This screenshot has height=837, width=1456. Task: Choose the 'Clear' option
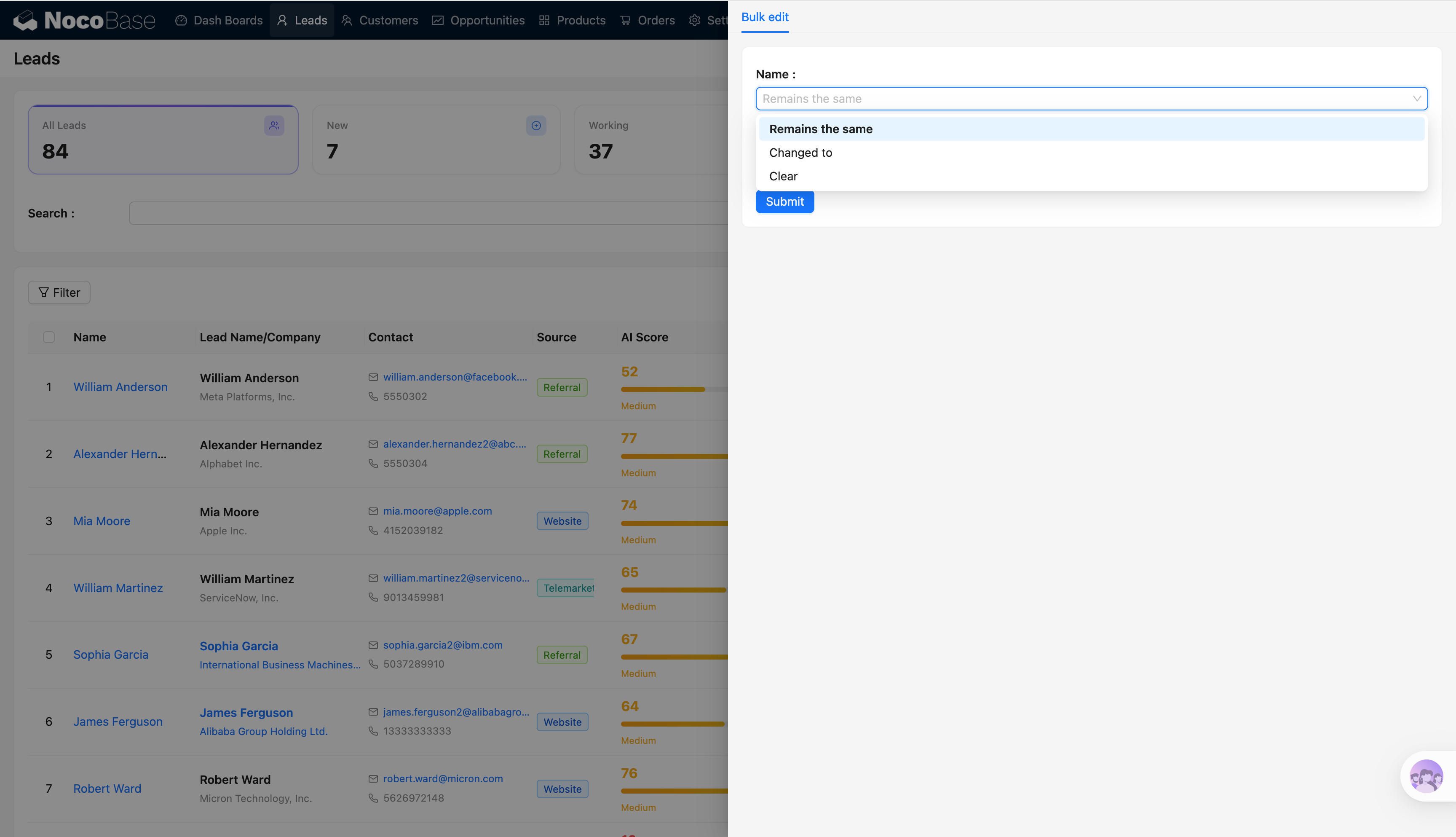(x=783, y=177)
